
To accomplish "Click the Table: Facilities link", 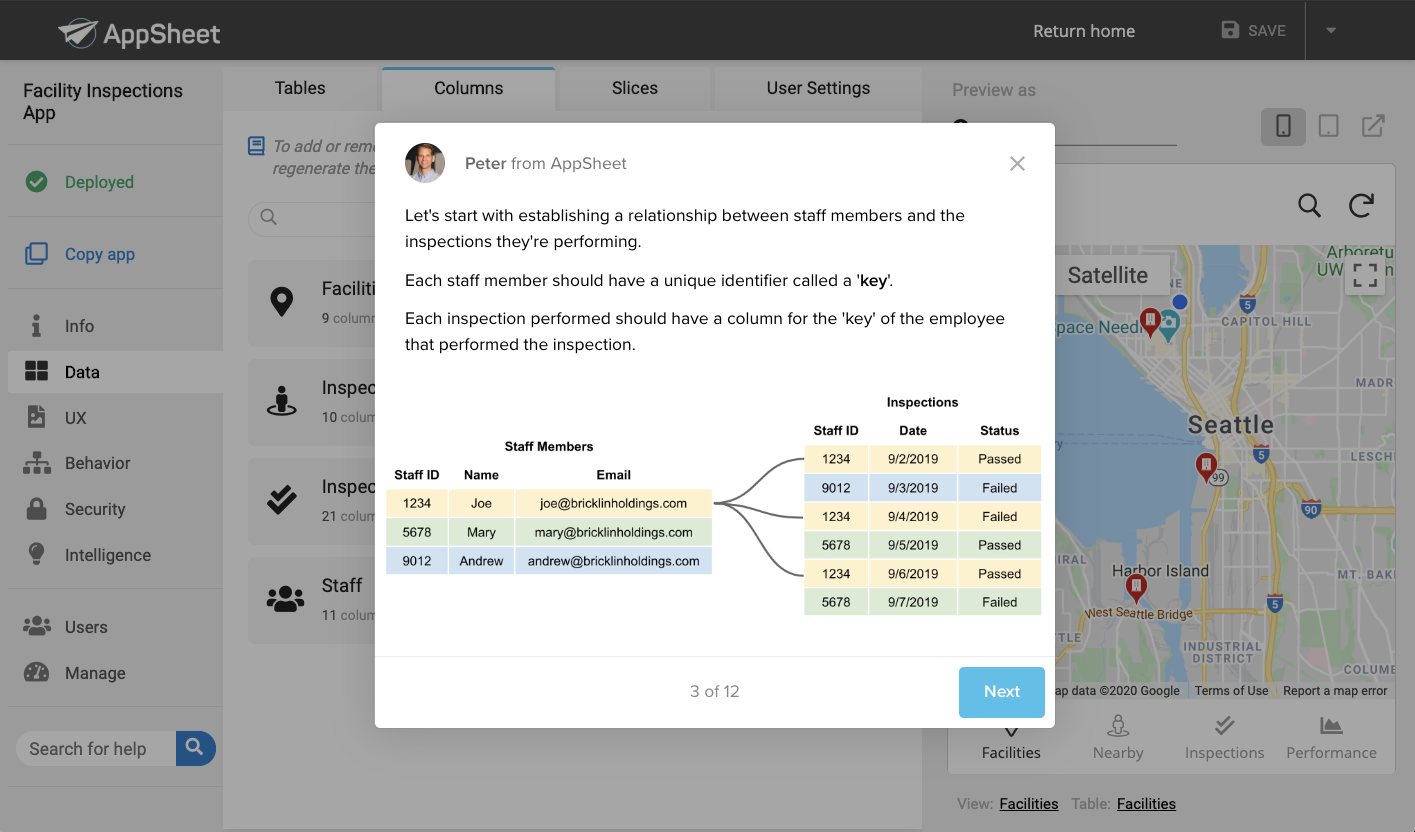I will (x=1146, y=803).
